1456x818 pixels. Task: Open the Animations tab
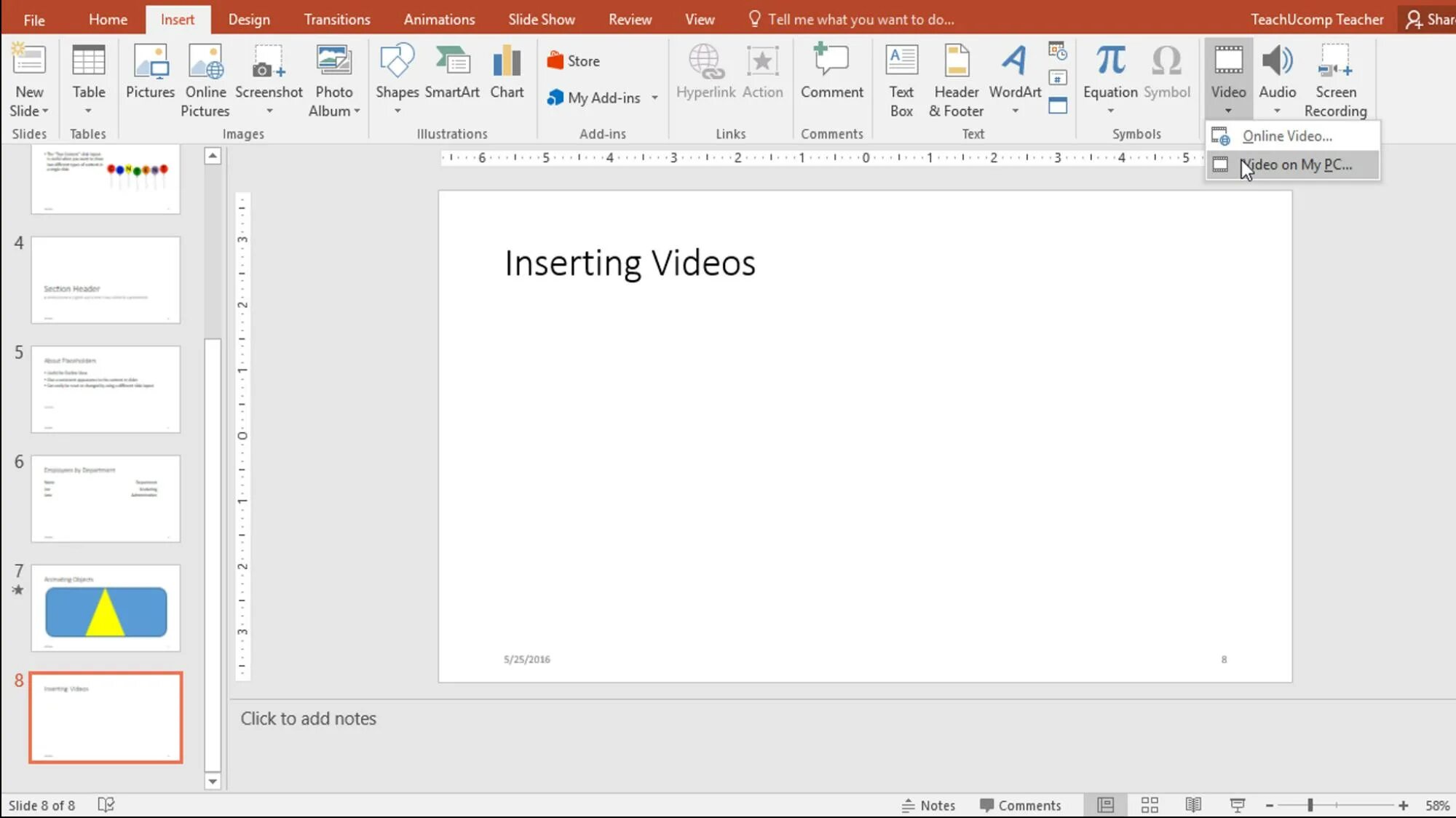[439, 20]
